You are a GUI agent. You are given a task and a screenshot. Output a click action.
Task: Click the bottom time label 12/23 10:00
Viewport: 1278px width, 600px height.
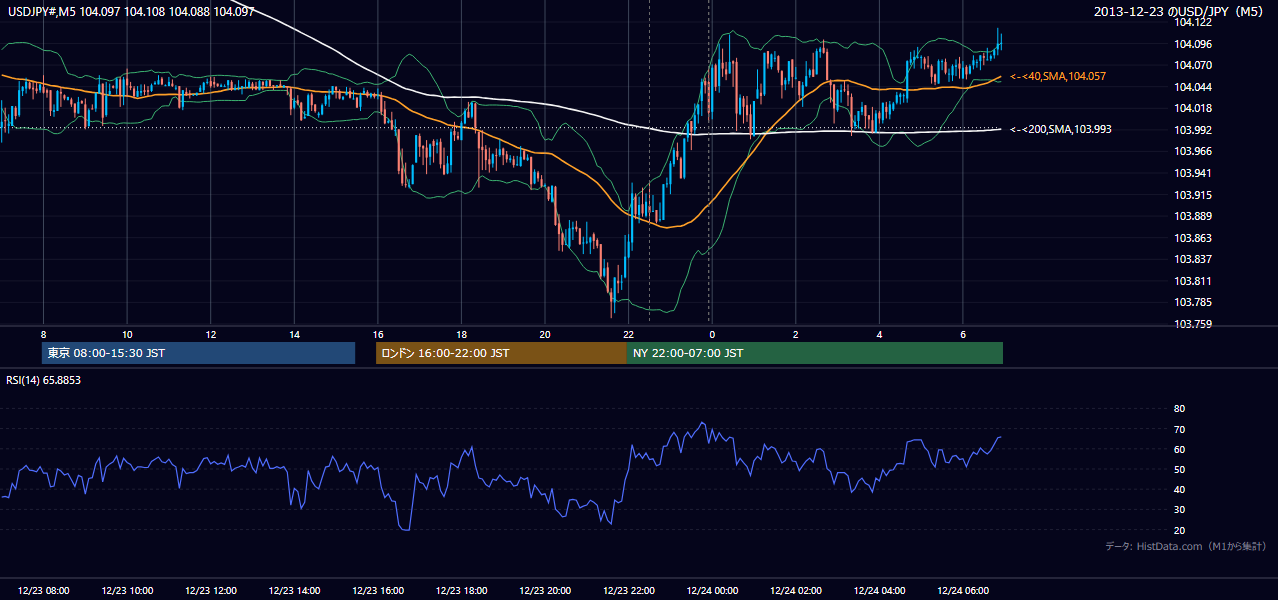click(127, 590)
